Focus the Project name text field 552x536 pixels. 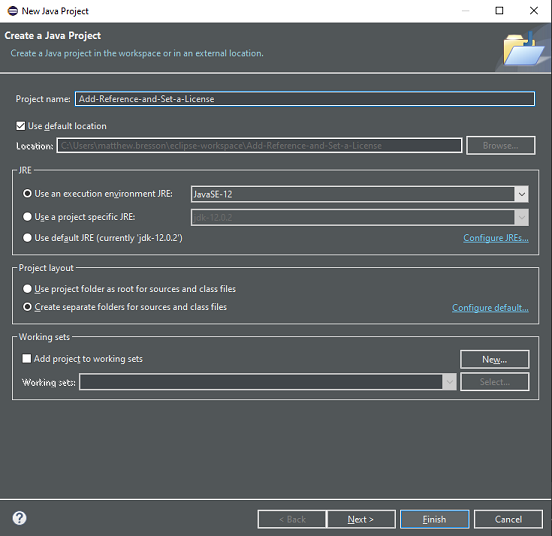click(x=305, y=99)
